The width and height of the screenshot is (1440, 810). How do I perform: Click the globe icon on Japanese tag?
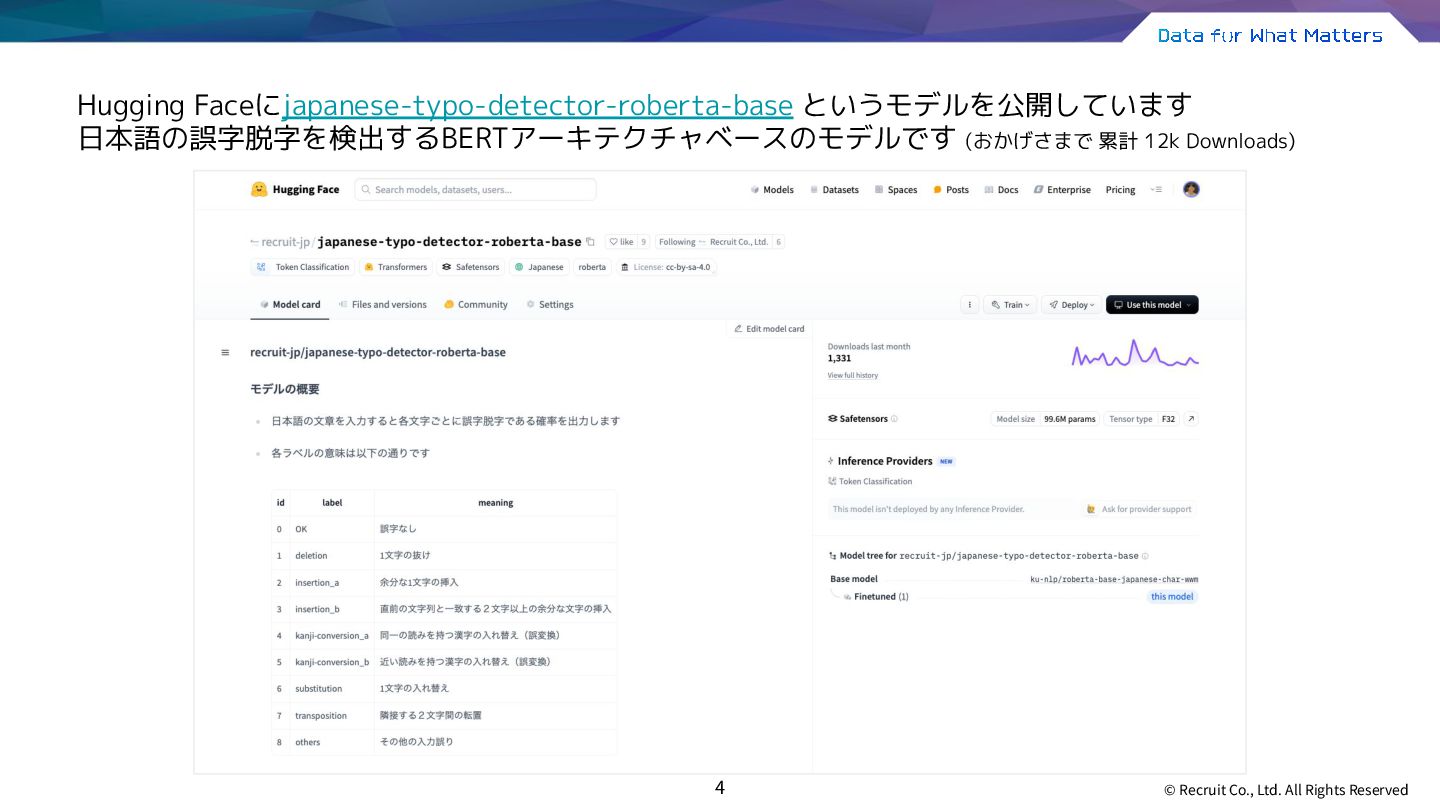coord(519,267)
